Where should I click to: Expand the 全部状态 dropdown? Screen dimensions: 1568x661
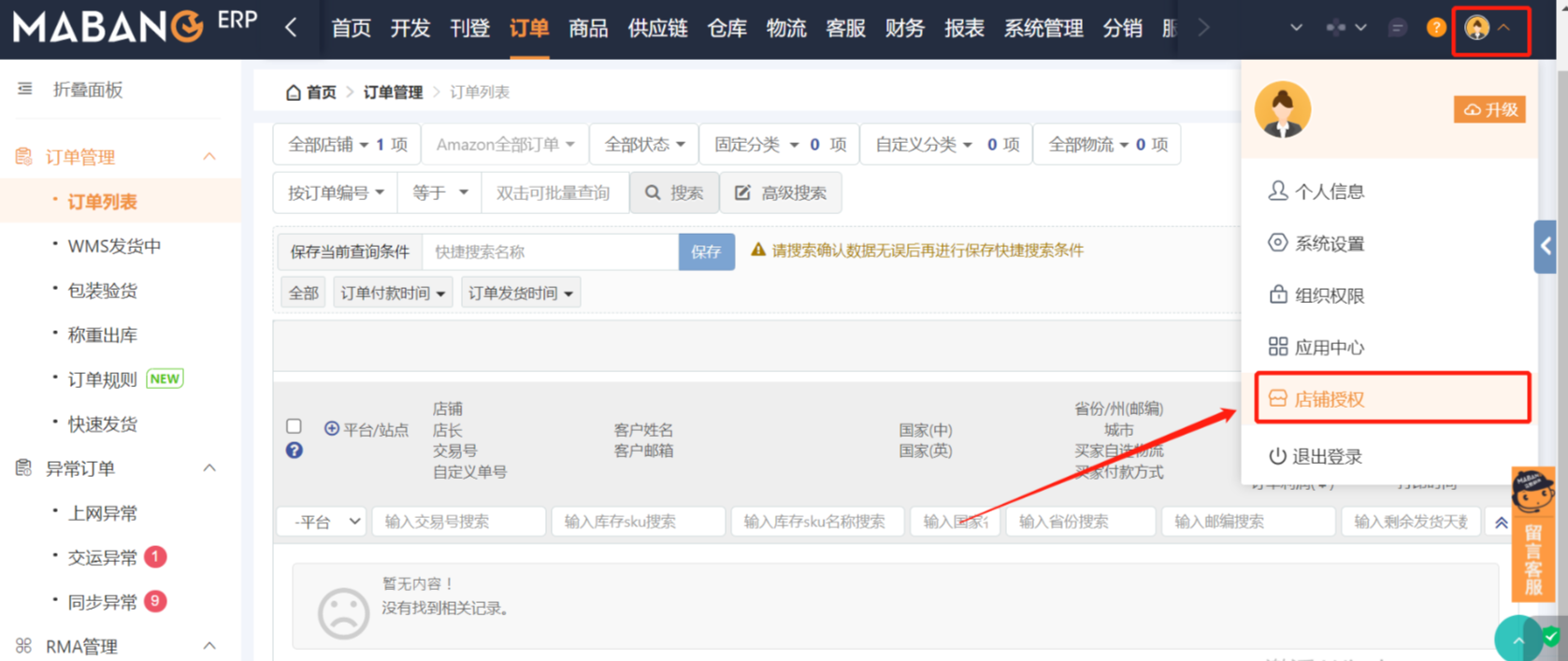pos(644,145)
